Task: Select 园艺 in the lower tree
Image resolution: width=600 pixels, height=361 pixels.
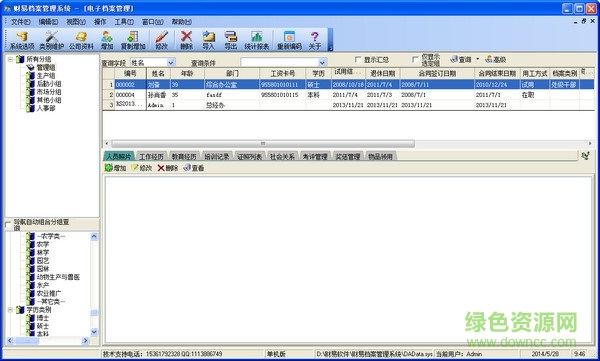Action: (43, 261)
